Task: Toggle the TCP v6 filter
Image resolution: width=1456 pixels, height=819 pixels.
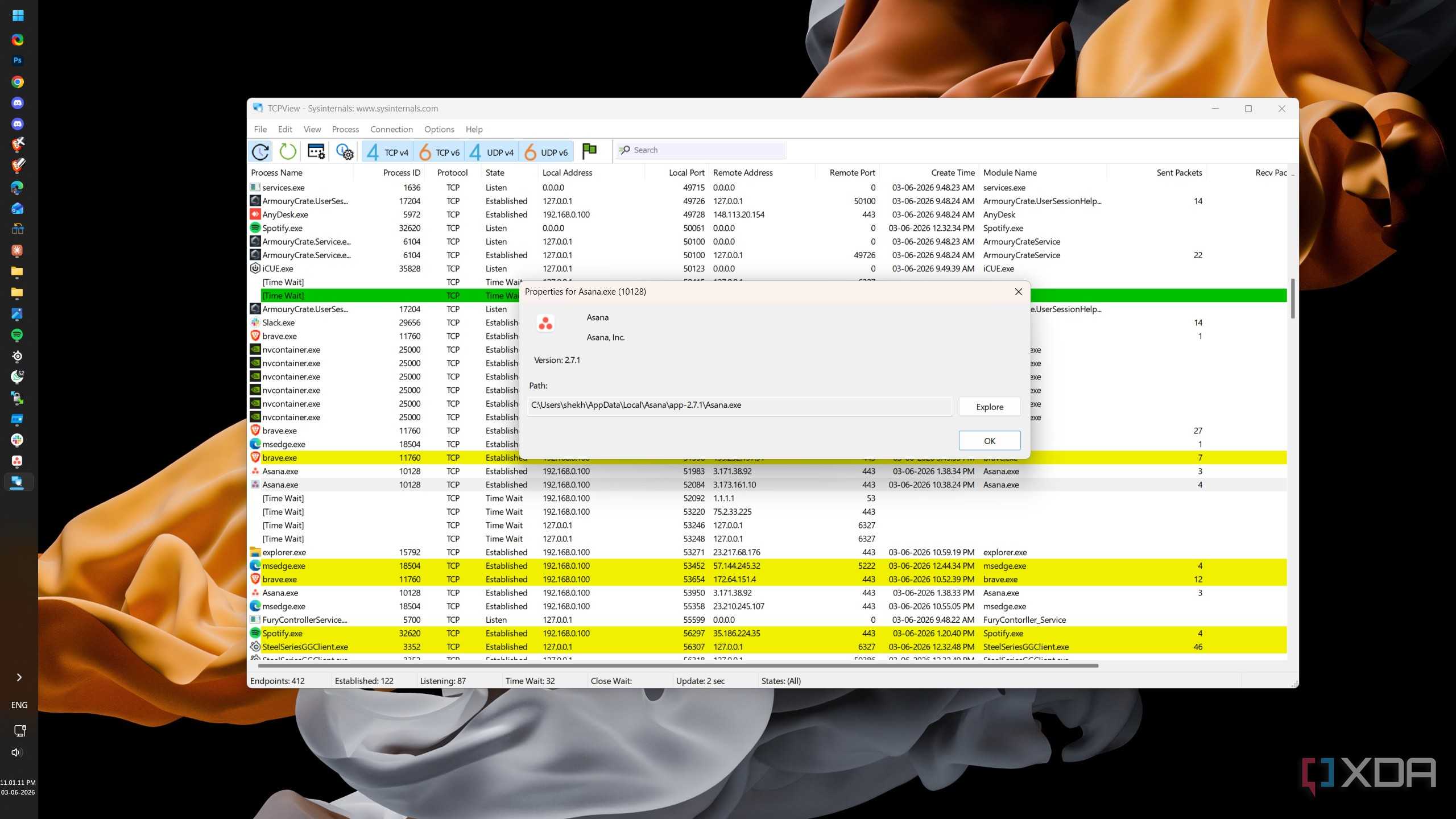Action: point(439,152)
